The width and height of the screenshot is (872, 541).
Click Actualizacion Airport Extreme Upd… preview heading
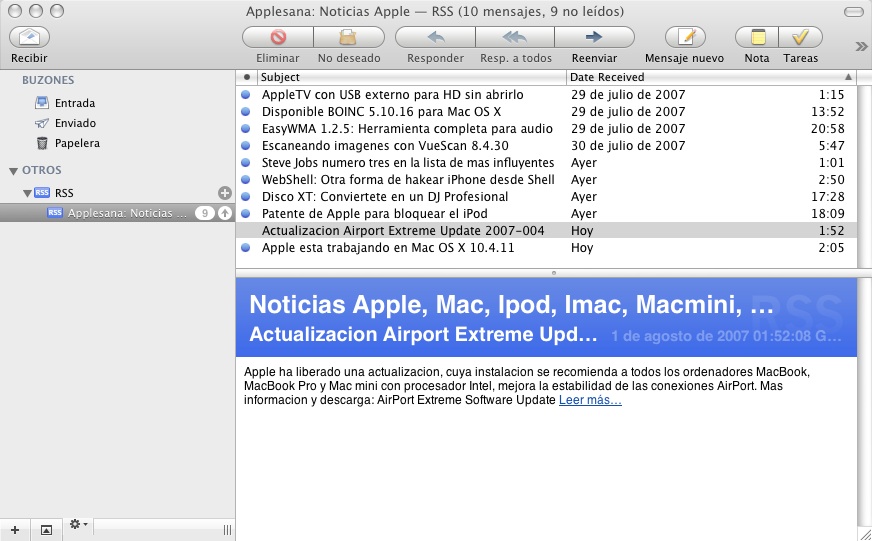(x=423, y=334)
